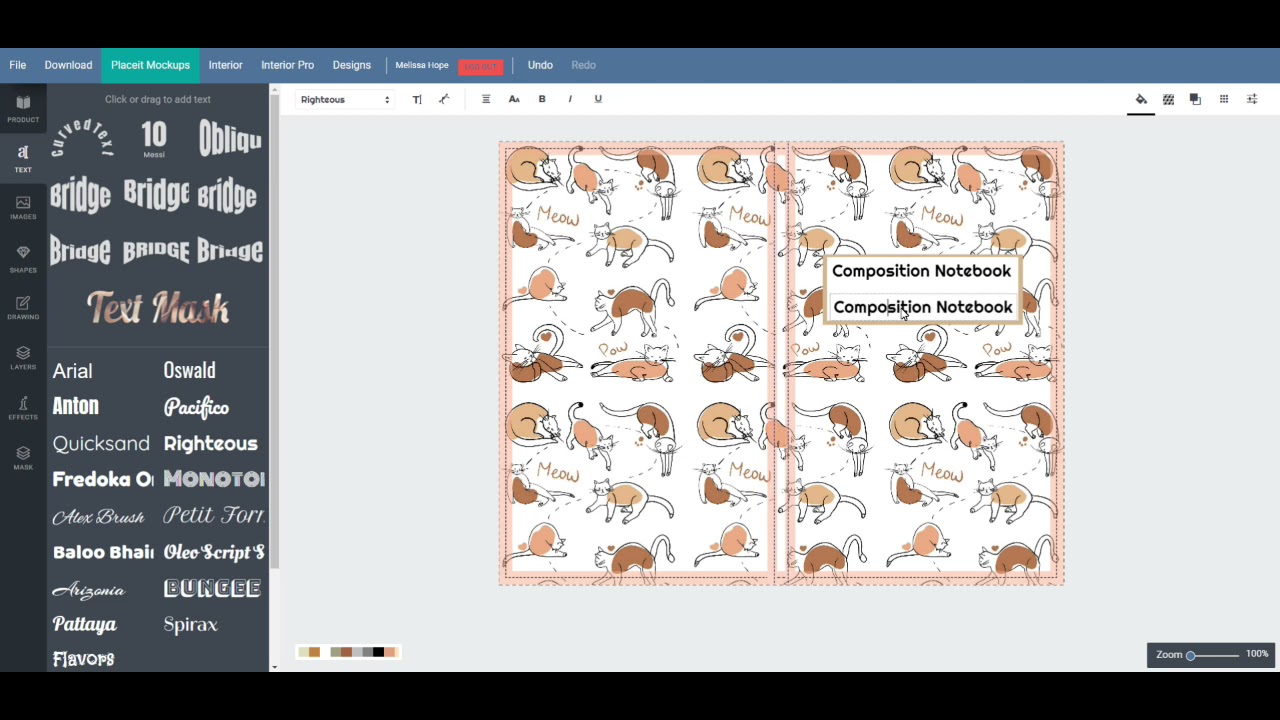Viewport: 1280px width, 720px height.
Task: Open the Effects panel
Action: pos(23,408)
